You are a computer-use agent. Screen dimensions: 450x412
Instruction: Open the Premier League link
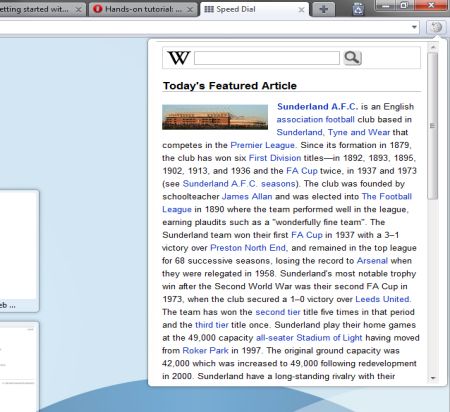[263, 145]
